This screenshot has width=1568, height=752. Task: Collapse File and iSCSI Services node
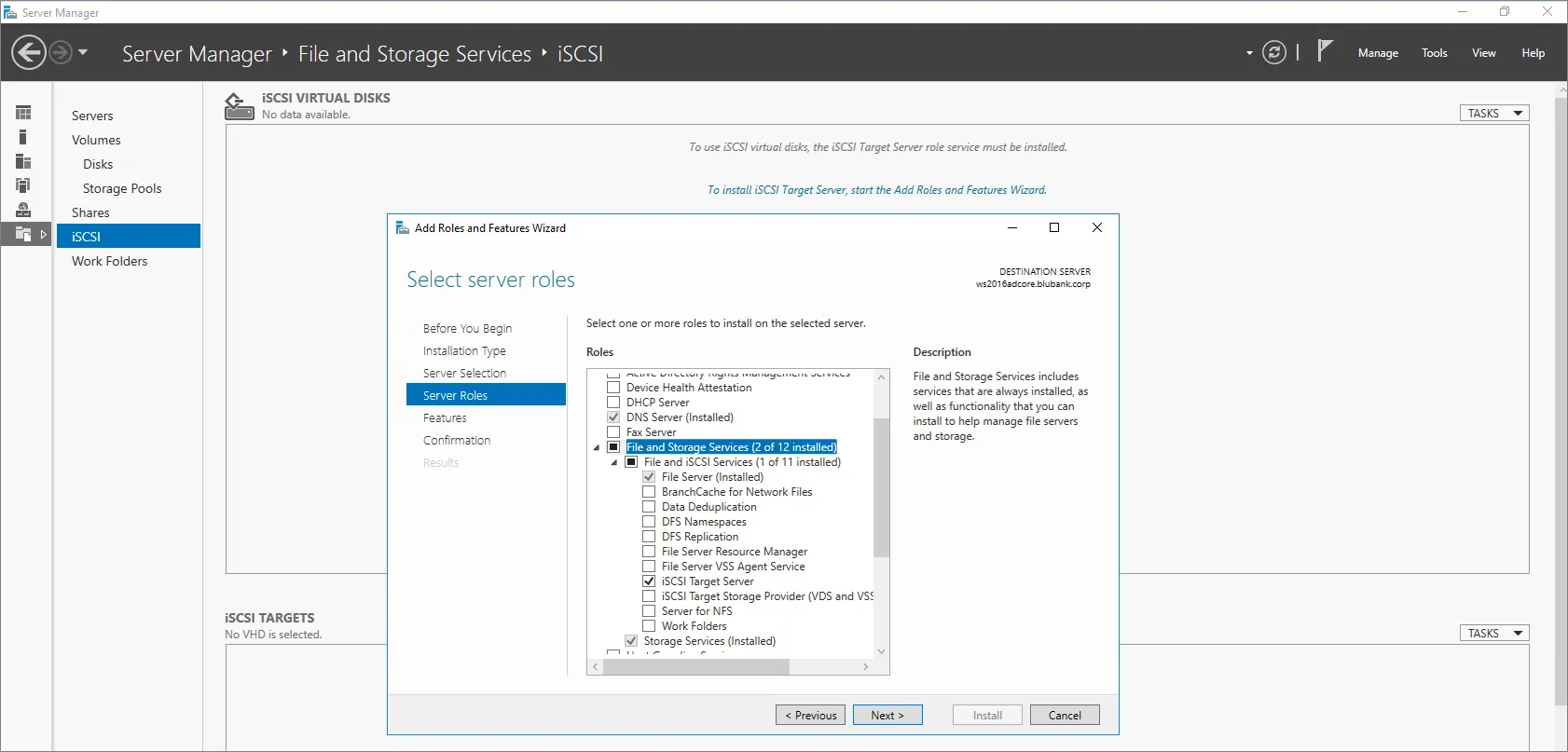(614, 463)
